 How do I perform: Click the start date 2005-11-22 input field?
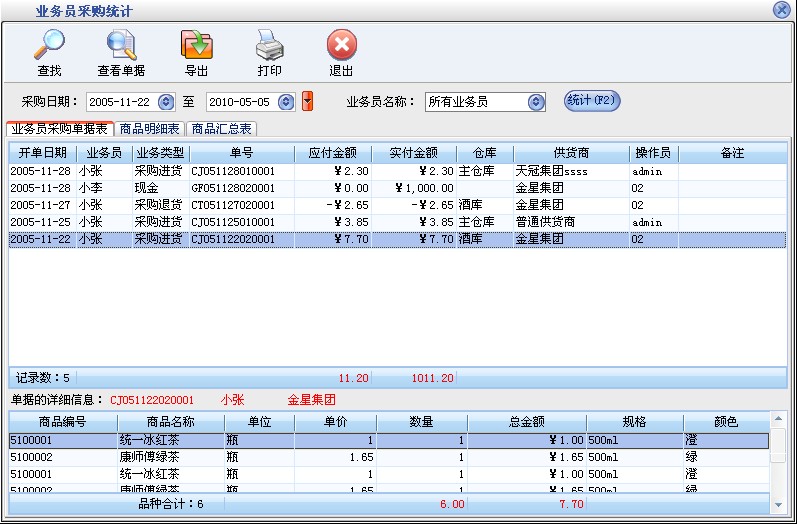coord(120,102)
